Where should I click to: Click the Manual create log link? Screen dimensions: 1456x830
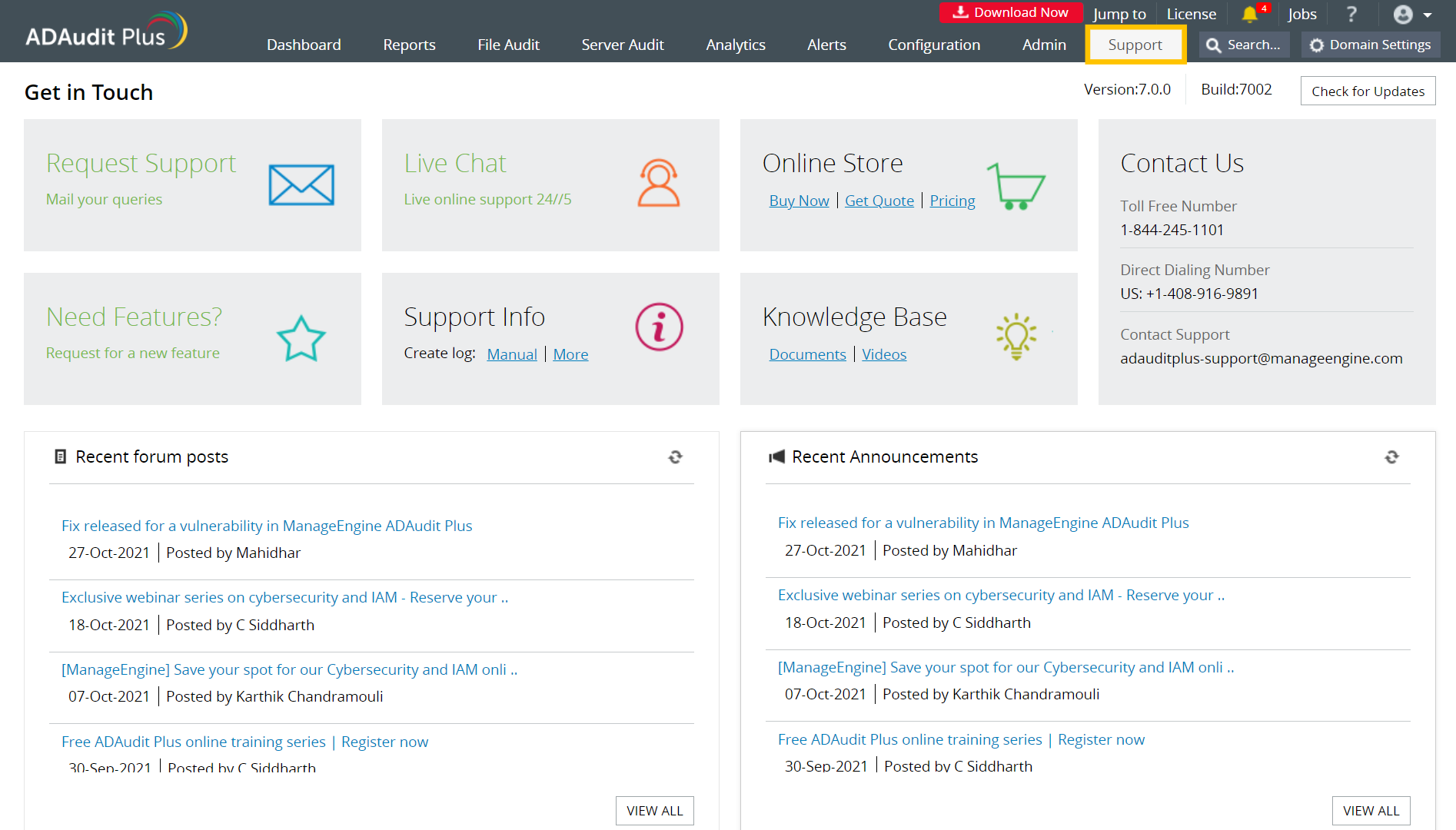point(512,354)
